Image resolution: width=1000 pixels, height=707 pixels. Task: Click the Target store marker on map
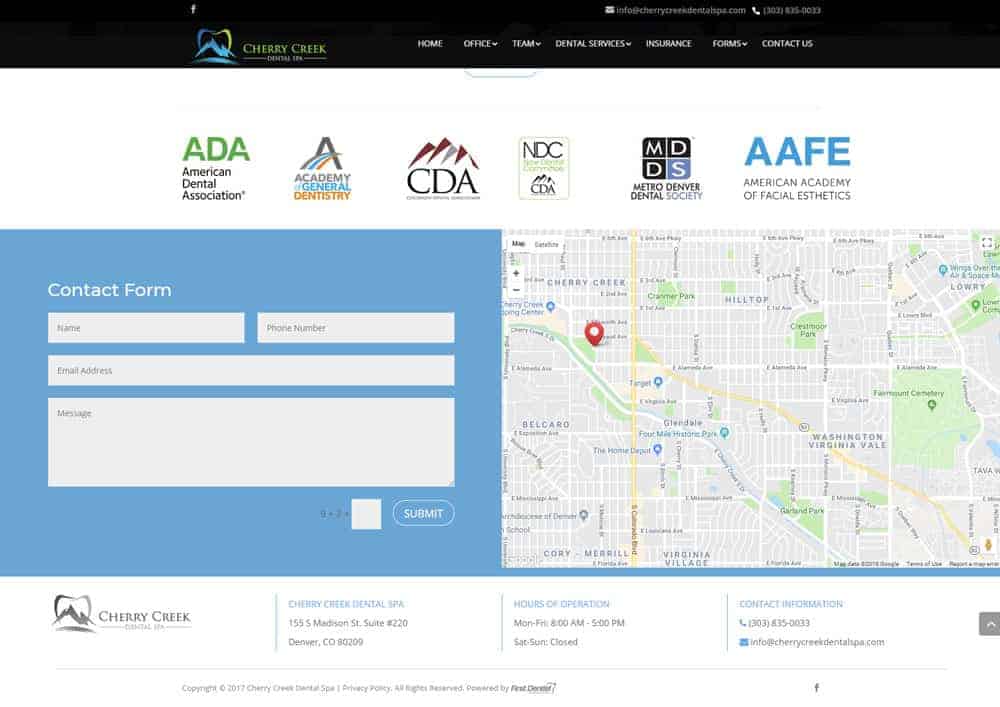pyautogui.click(x=658, y=382)
